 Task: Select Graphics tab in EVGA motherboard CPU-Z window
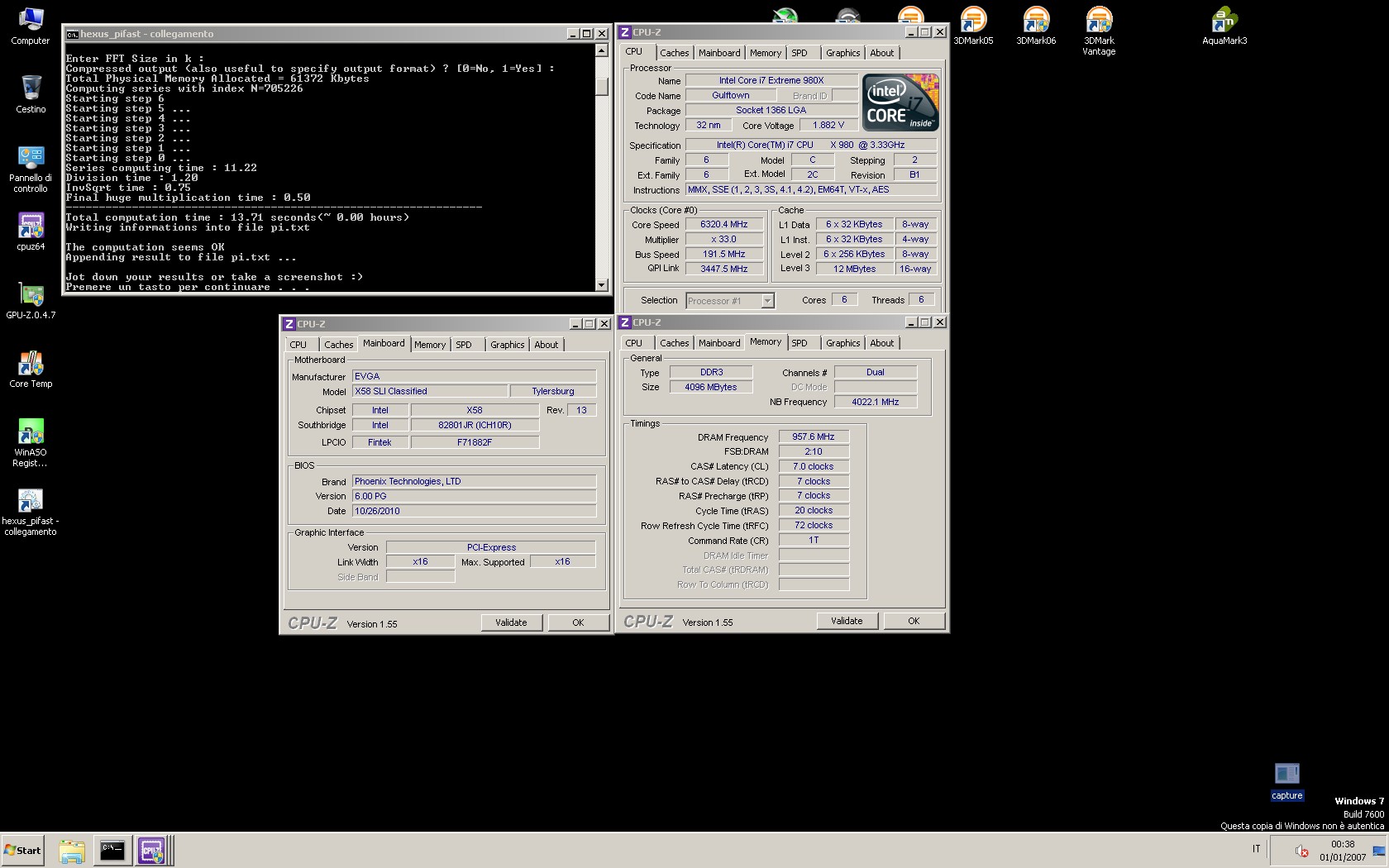pos(507,345)
